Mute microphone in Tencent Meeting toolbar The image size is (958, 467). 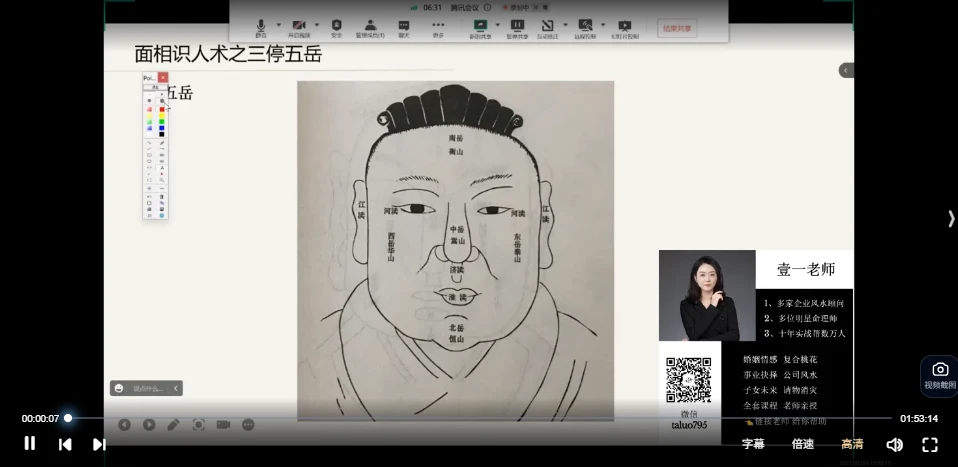(x=261, y=27)
